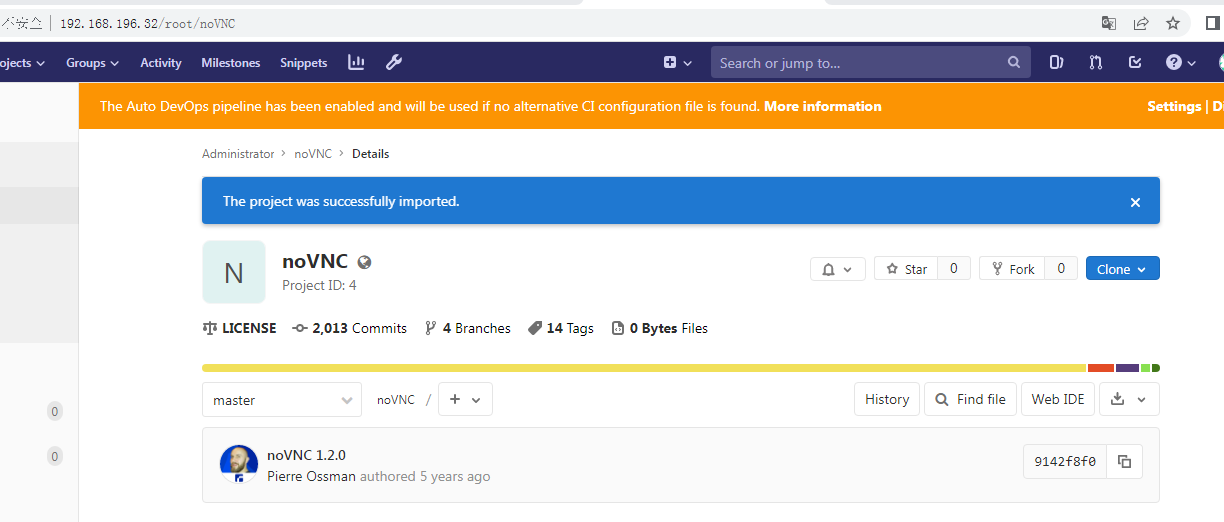Open the Issues icon in navbar

point(1056,62)
